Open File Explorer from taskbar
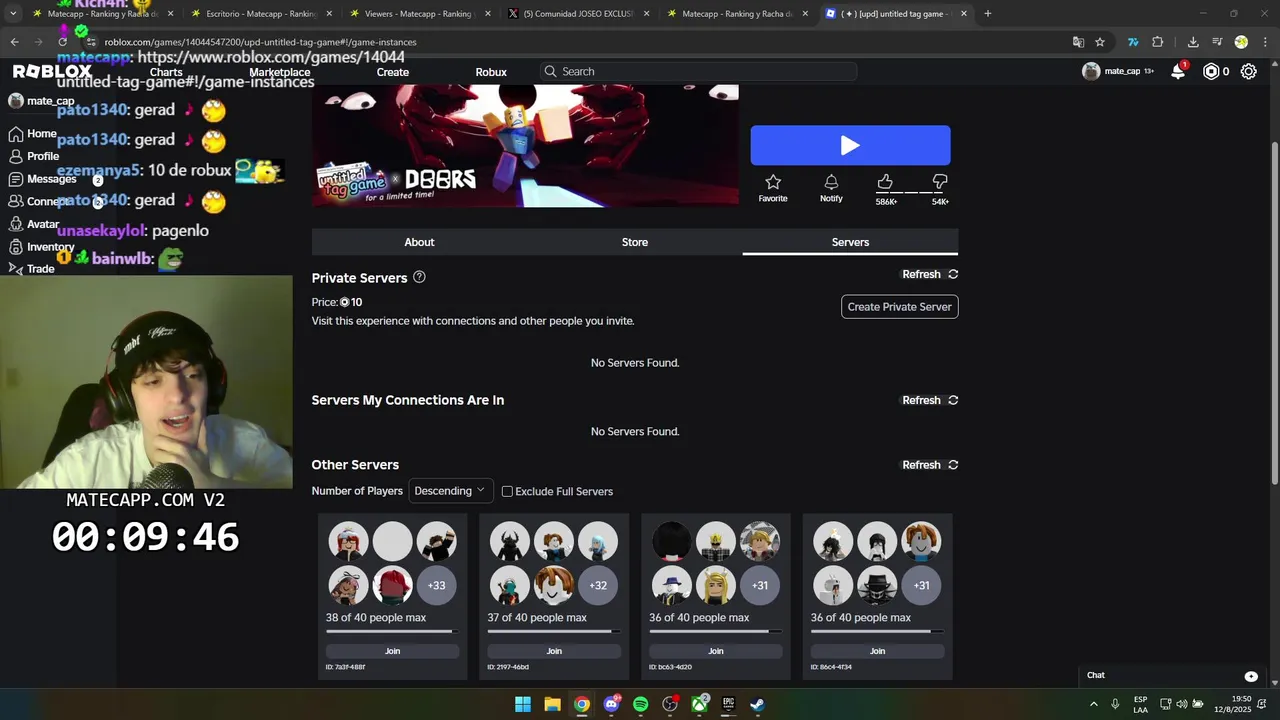 (x=552, y=704)
